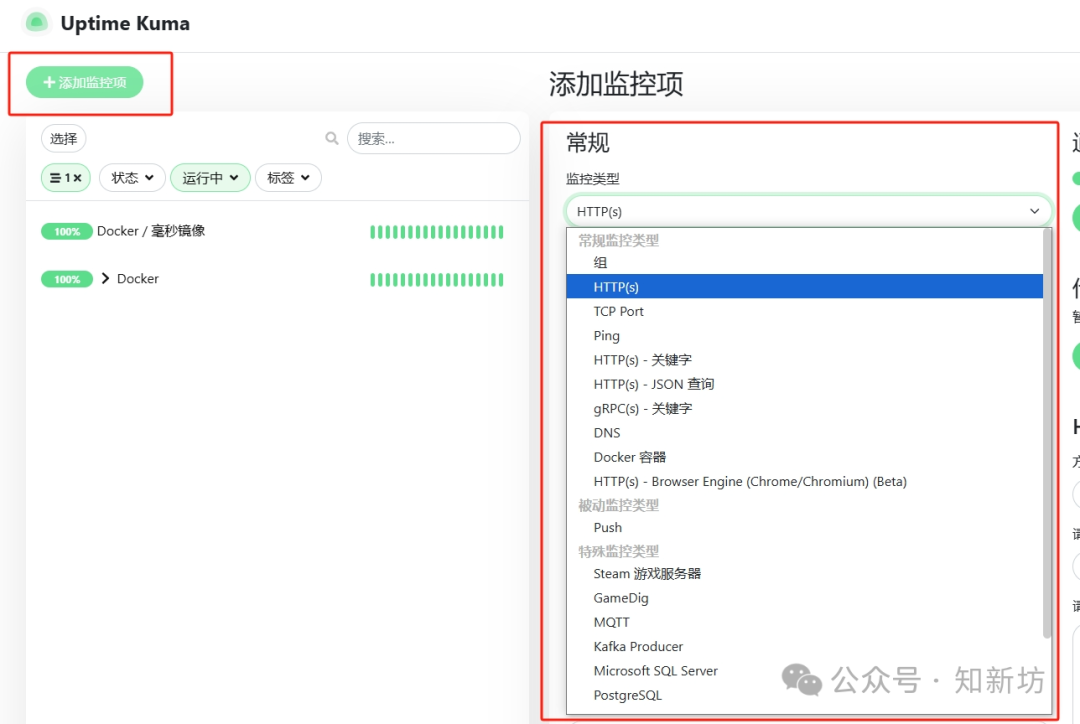Select Docker 容器 monitor type
The image size is (1080, 724).
804,457
